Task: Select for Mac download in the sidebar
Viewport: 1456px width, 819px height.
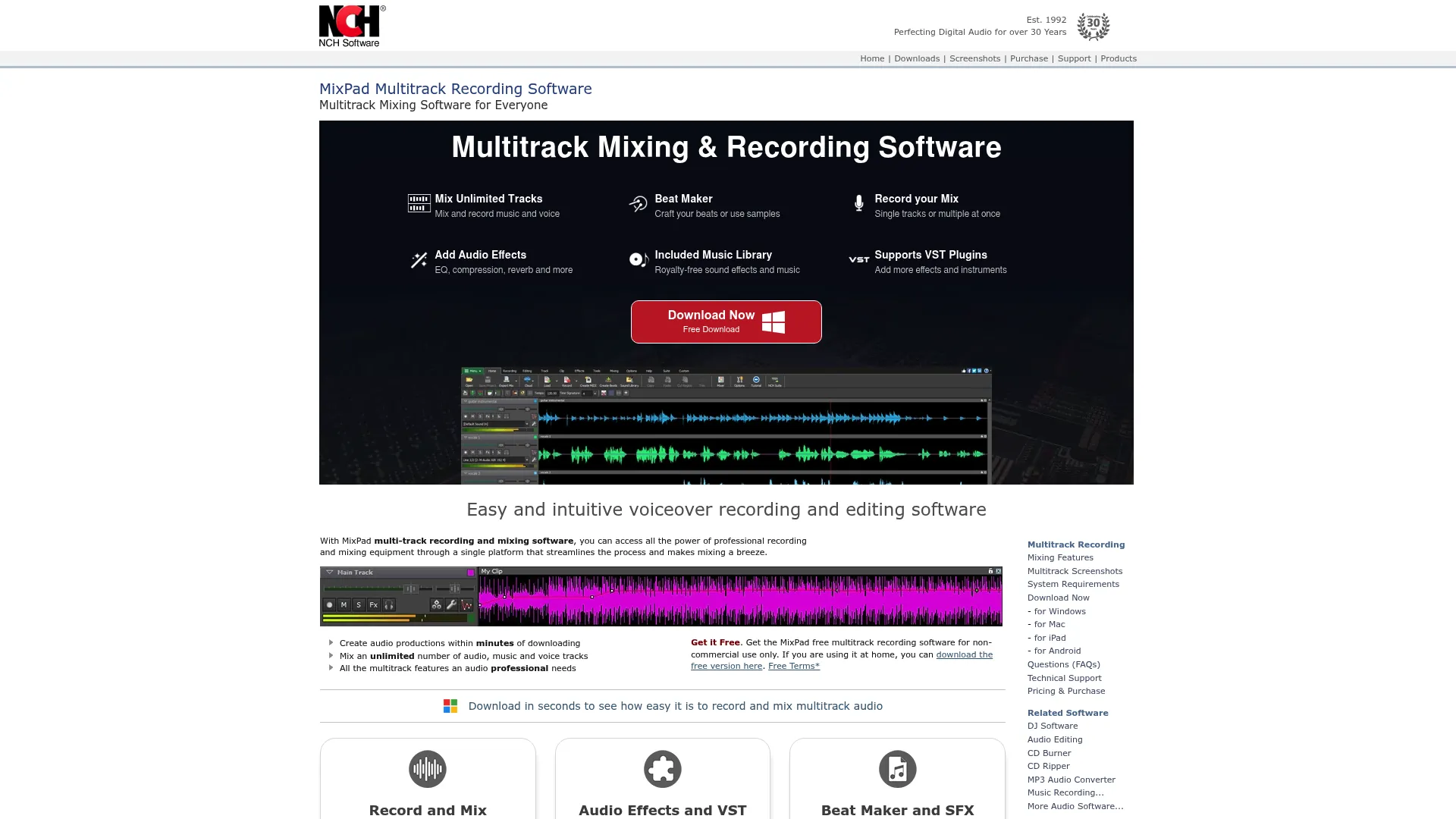Action: tap(1049, 624)
